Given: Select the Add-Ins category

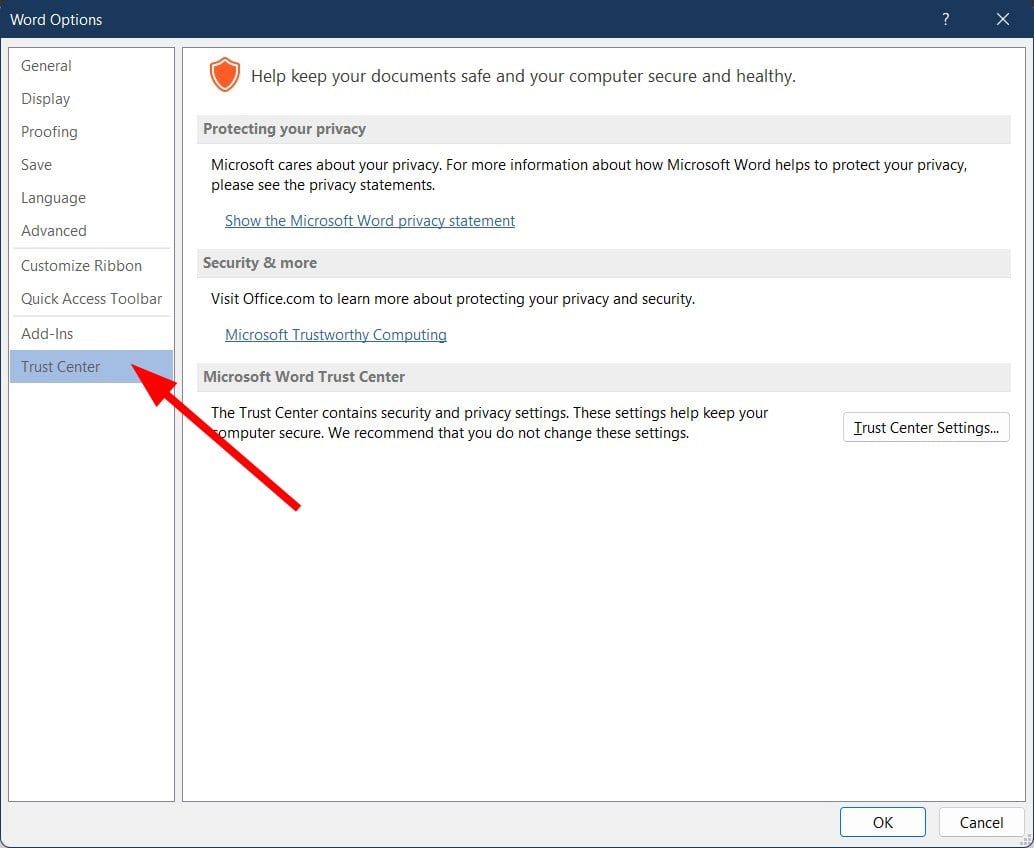Looking at the screenshot, I should [92, 334].
